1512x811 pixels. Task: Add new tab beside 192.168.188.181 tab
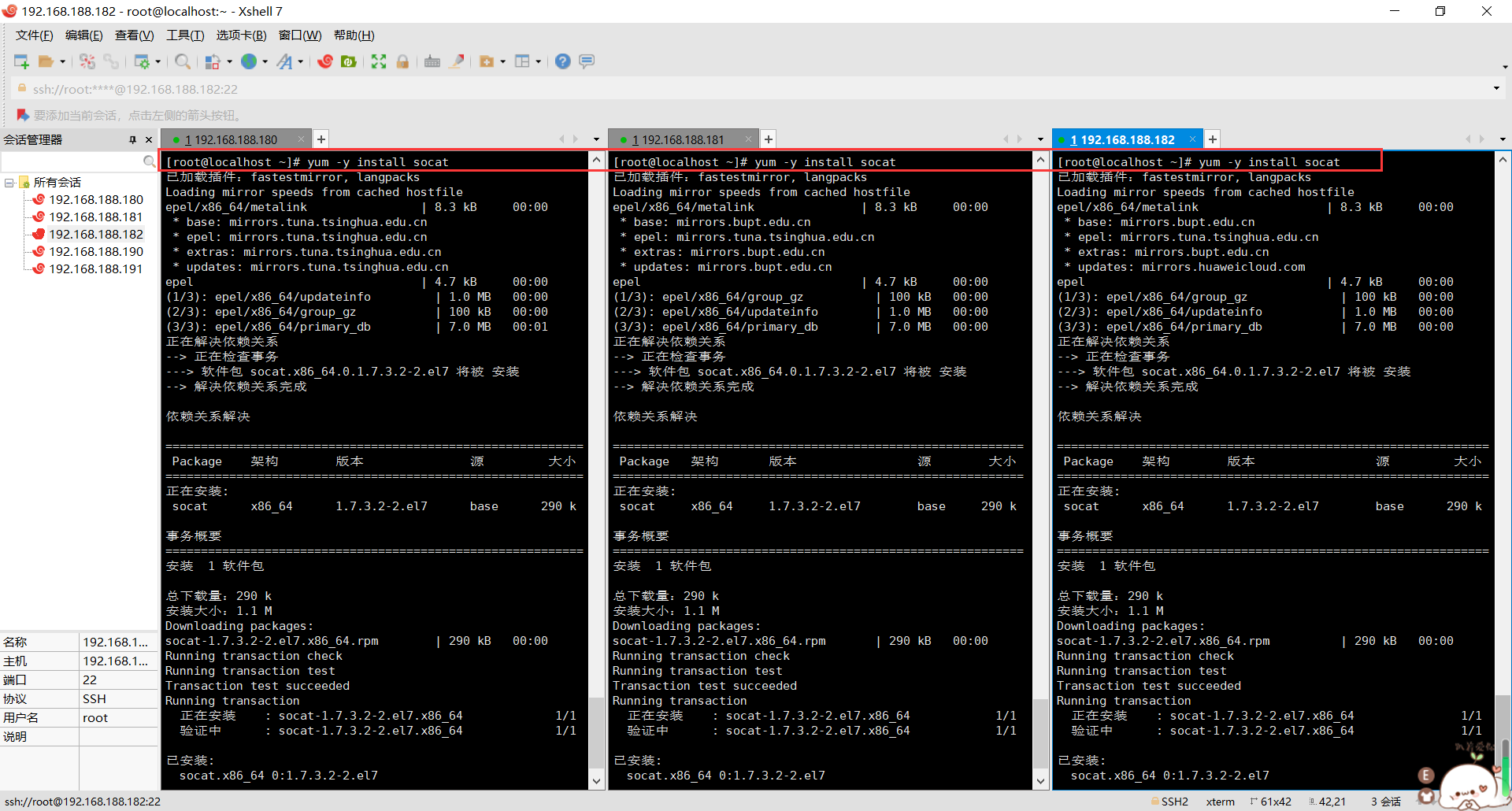pos(769,139)
